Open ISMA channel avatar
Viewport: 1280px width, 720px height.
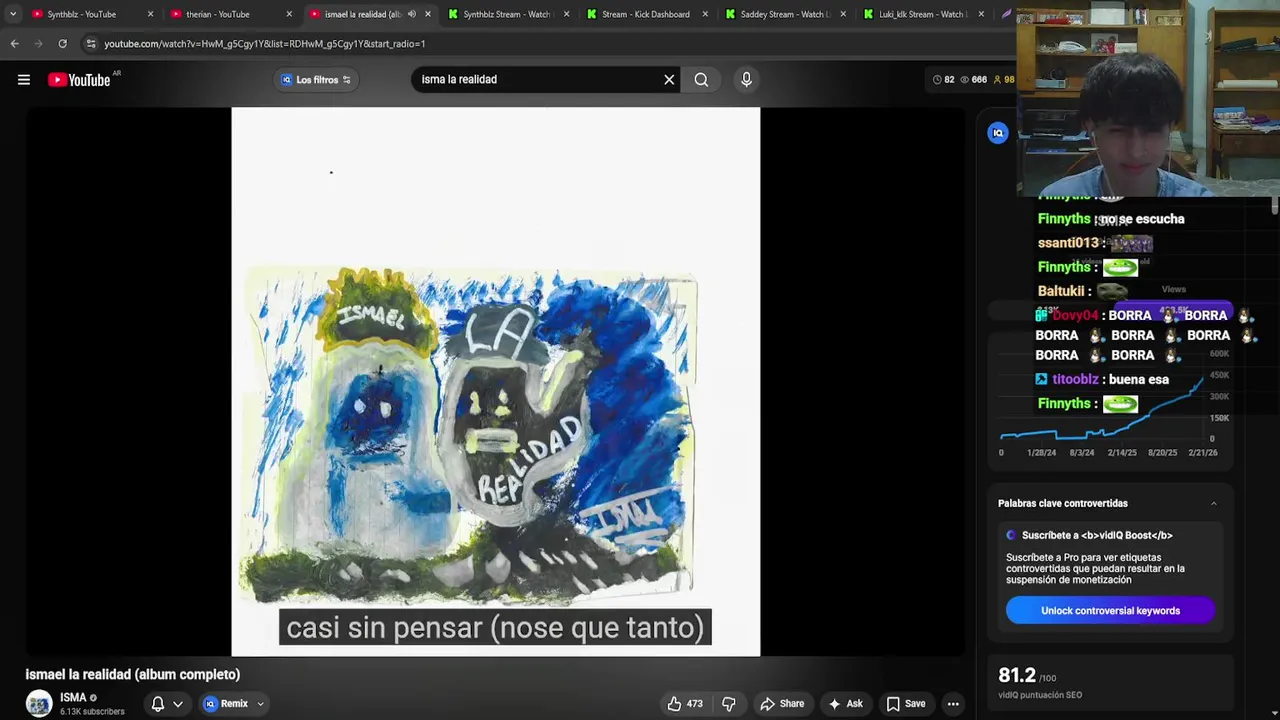pos(39,703)
